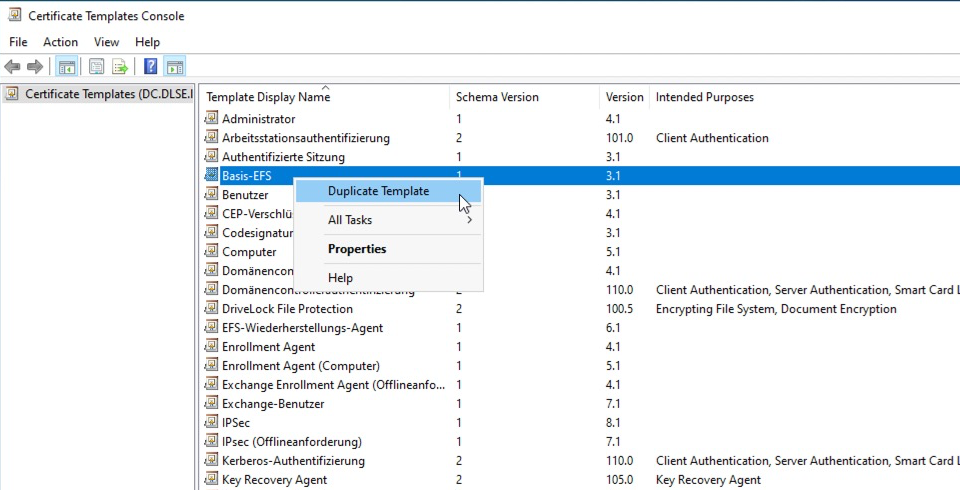Click Help in the context menu
965x490 pixels.
340,278
